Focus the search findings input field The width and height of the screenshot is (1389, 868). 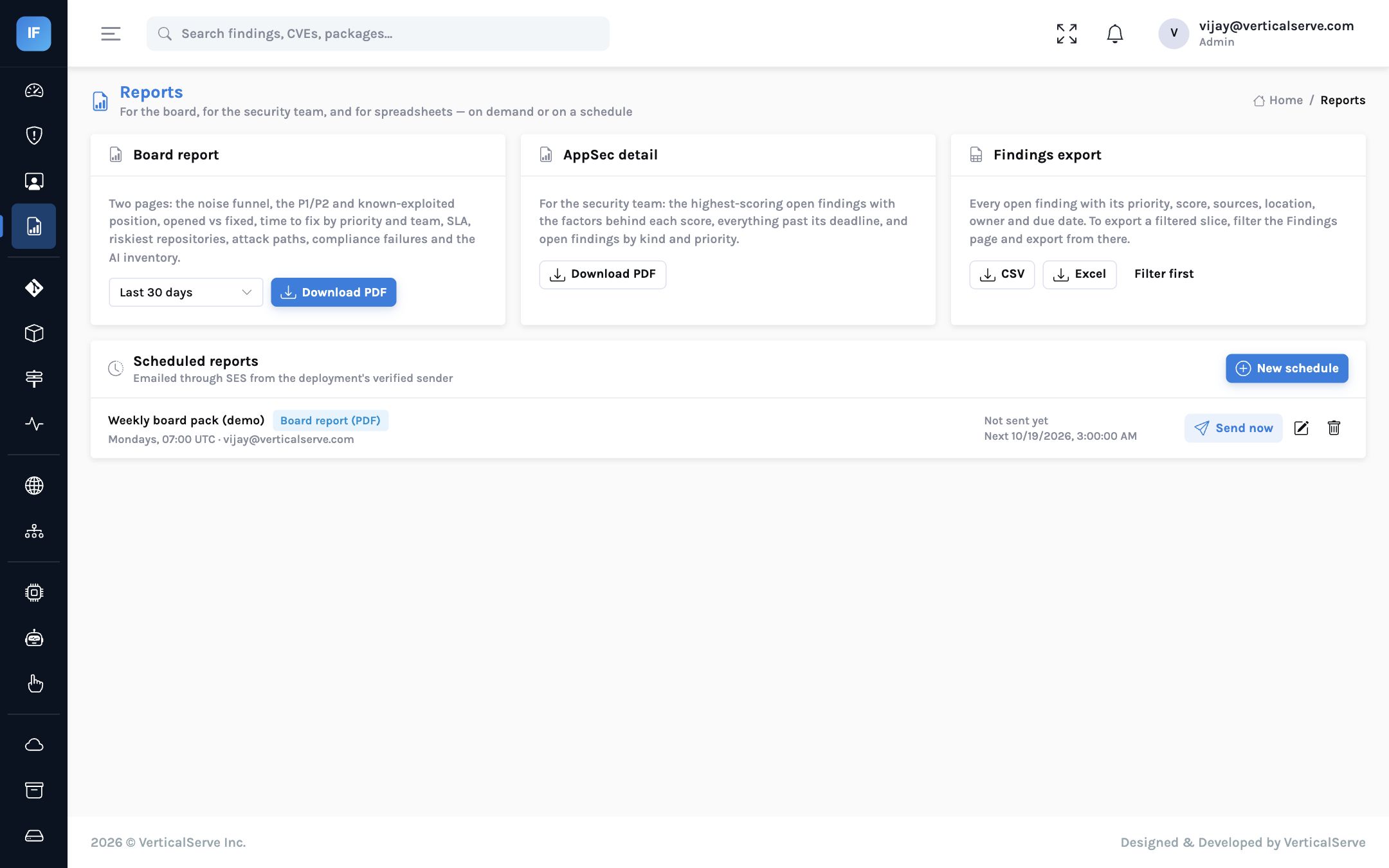pyautogui.click(x=378, y=33)
